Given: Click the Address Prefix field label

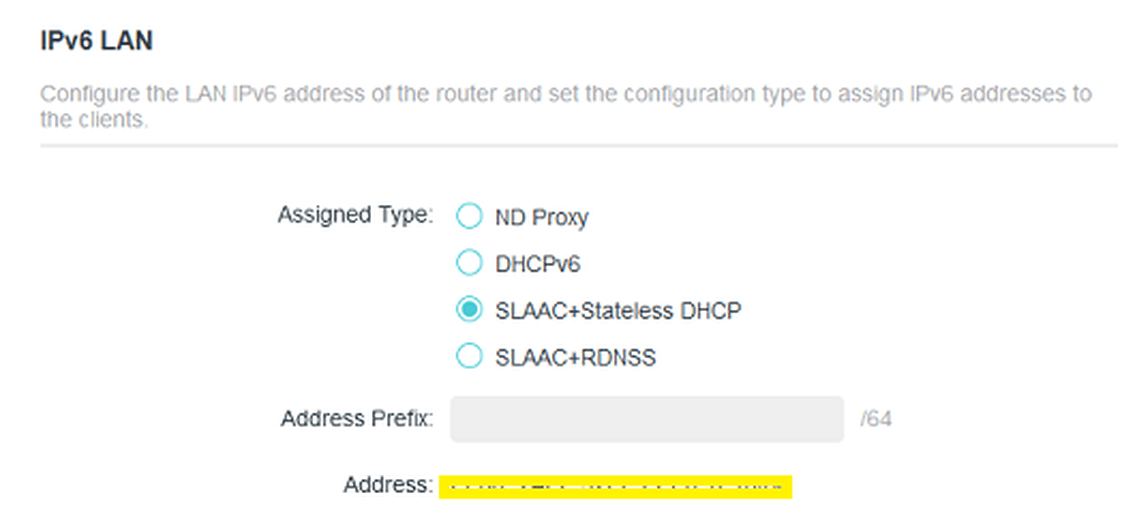Looking at the screenshot, I should coord(357,419).
